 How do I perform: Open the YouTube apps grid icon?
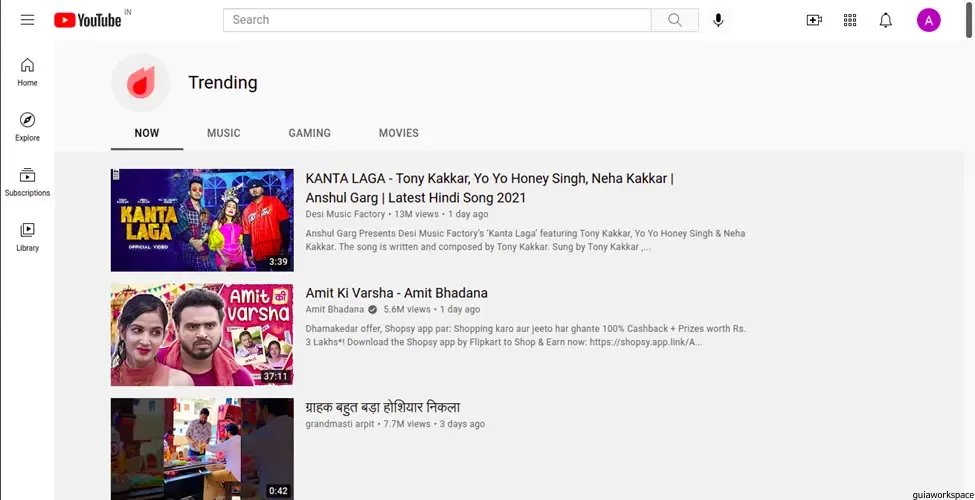(850, 20)
